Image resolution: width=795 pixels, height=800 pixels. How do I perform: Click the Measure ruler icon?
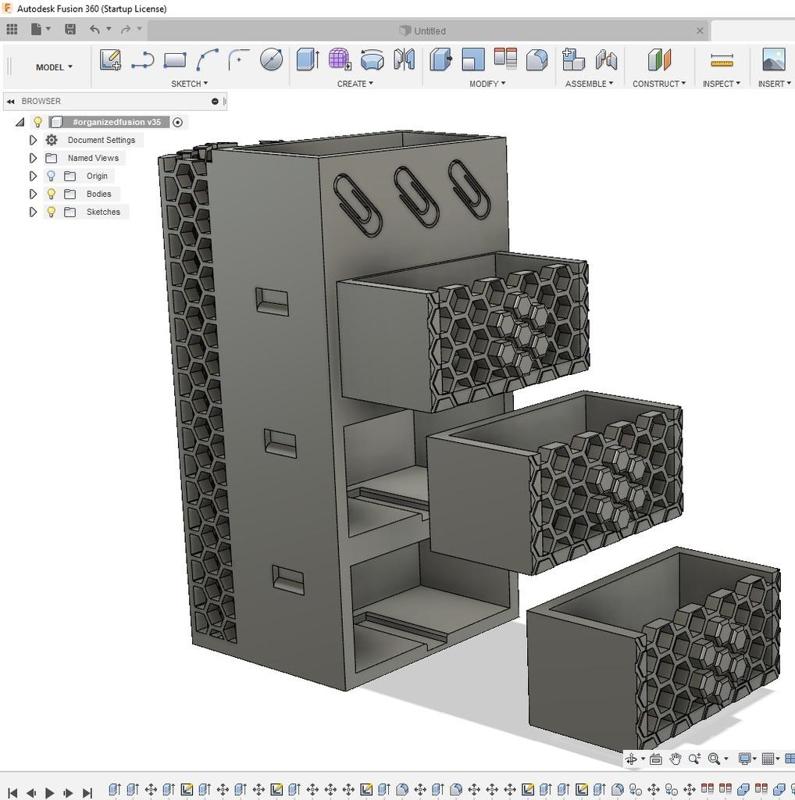pyautogui.click(x=721, y=60)
